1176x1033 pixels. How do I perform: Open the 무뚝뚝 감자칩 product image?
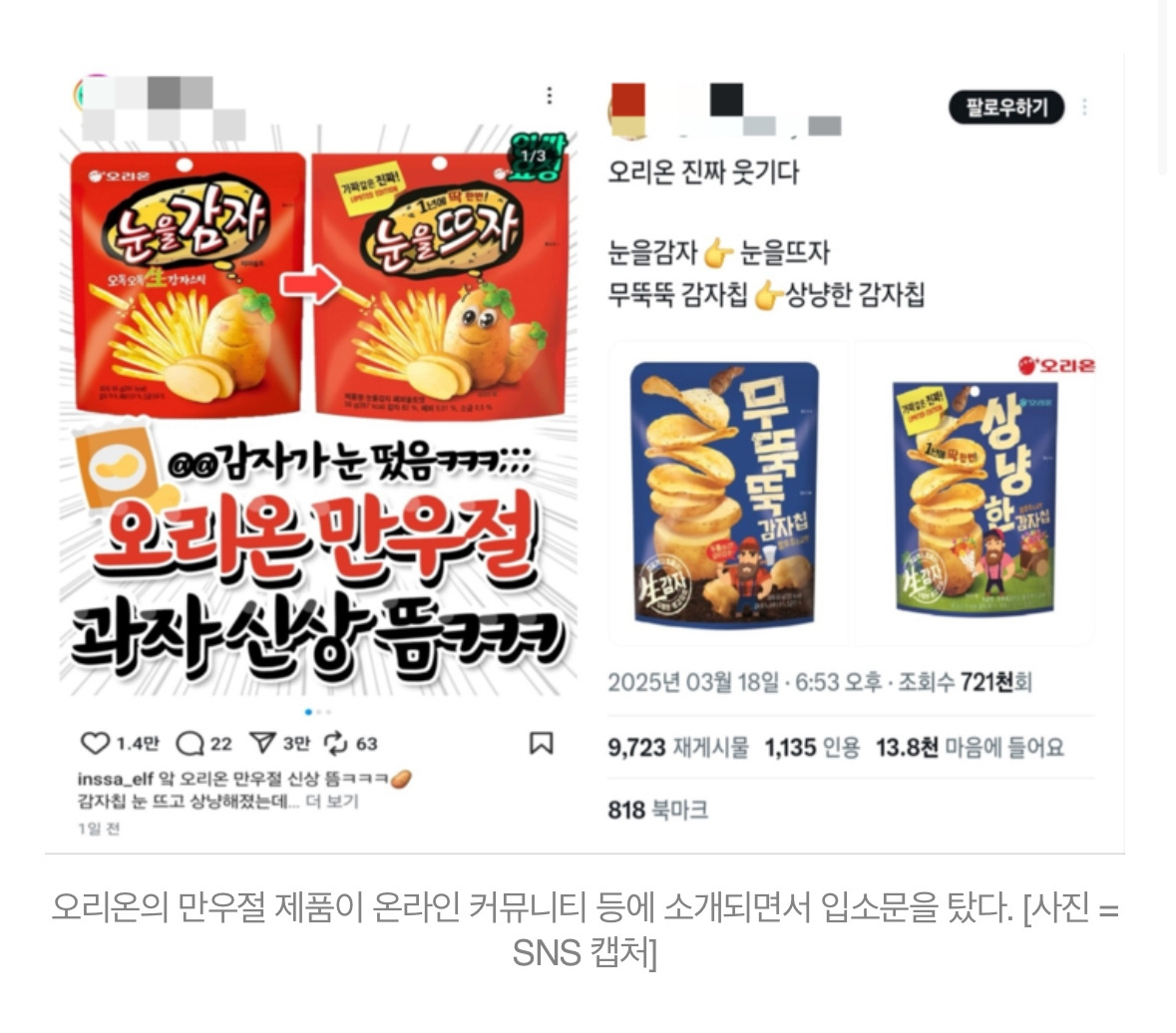[726, 493]
